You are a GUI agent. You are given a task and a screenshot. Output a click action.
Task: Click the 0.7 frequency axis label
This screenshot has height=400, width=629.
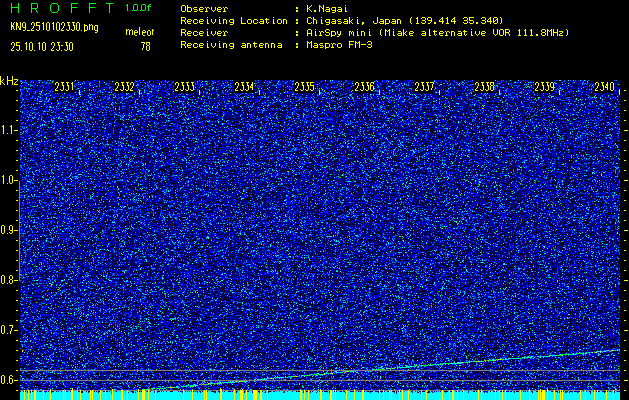coord(9,330)
